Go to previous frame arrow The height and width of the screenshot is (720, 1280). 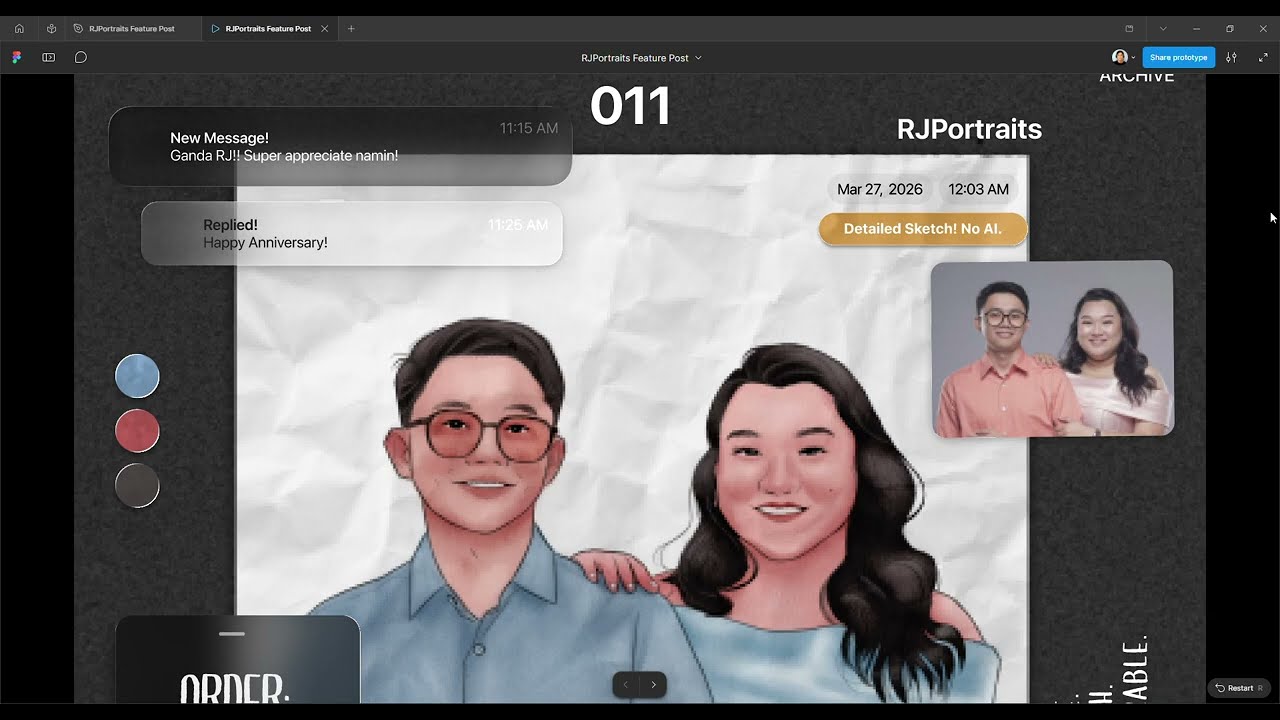point(626,685)
